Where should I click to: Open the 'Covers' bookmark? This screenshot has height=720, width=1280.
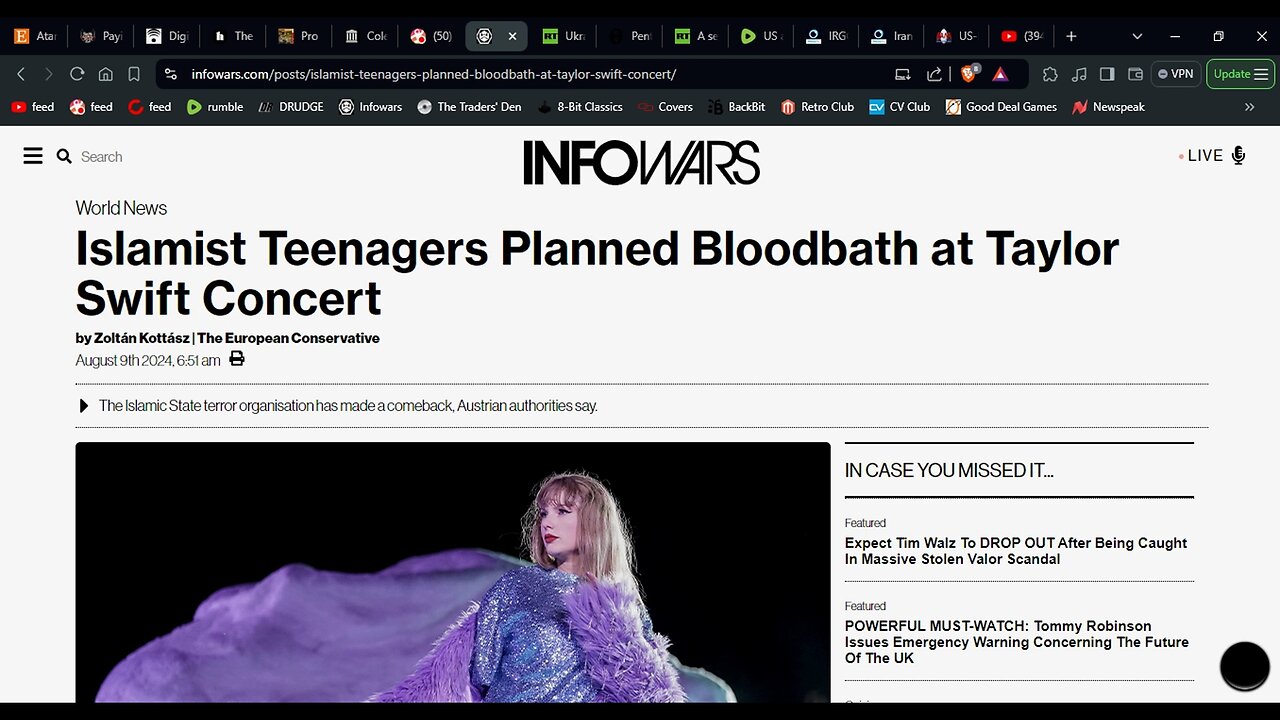665,107
